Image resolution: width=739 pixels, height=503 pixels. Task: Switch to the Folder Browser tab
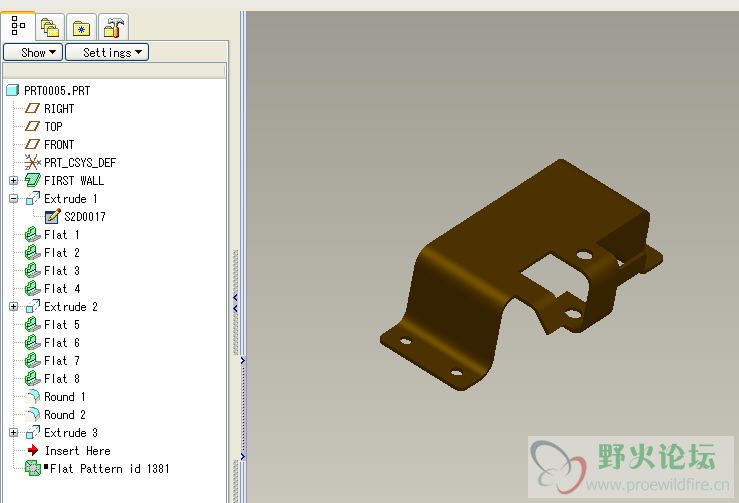(x=49, y=27)
